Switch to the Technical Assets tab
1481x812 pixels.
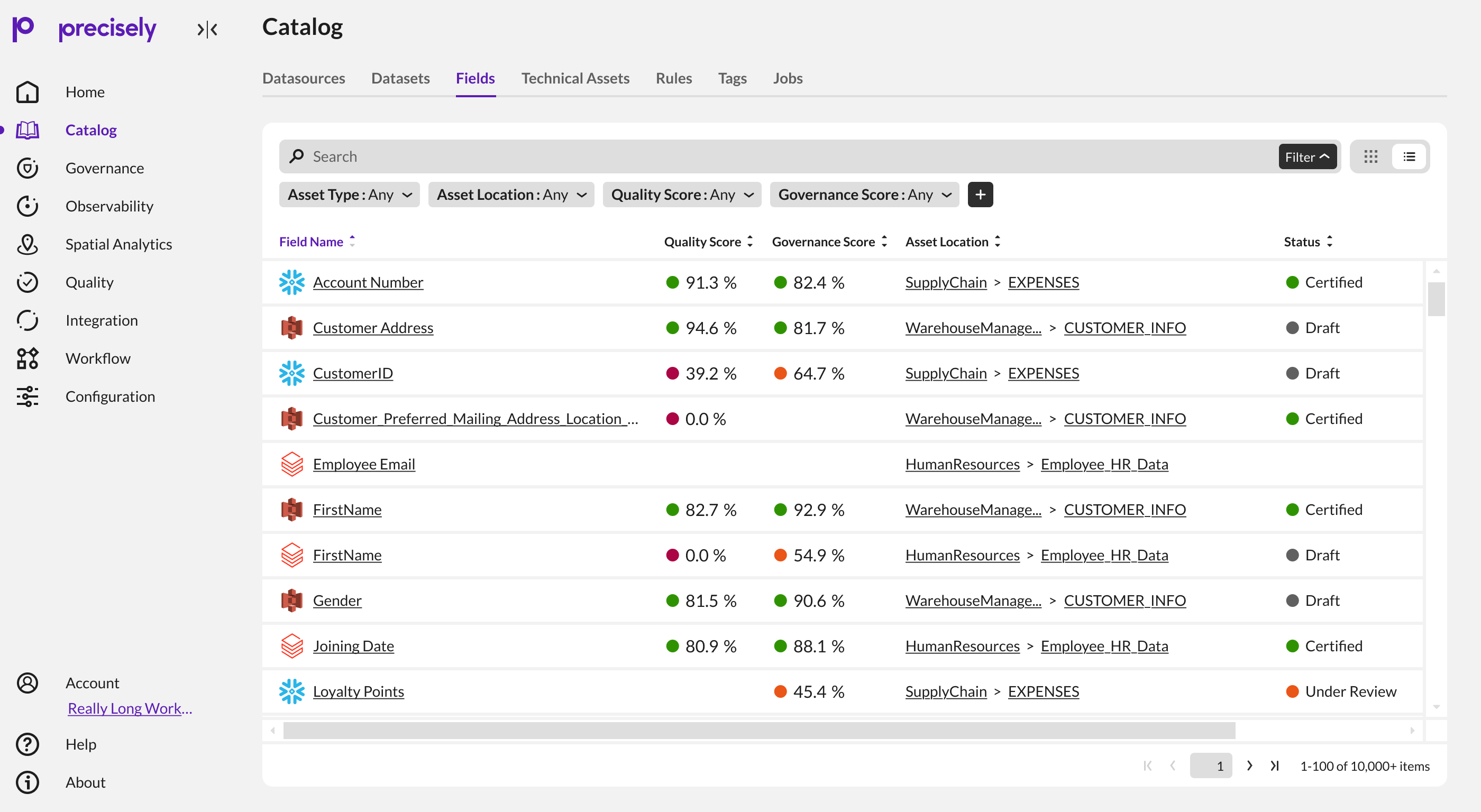575,78
